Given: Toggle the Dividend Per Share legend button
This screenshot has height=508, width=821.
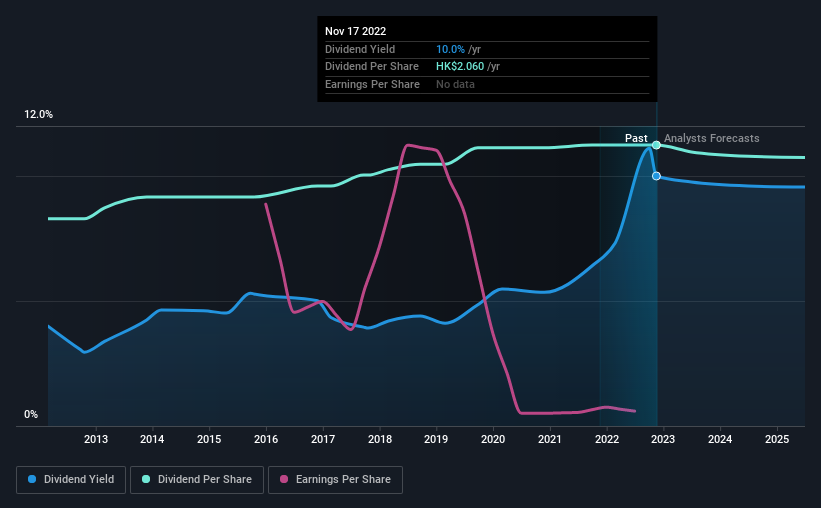Looking at the screenshot, I should click(x=197, y=480).
